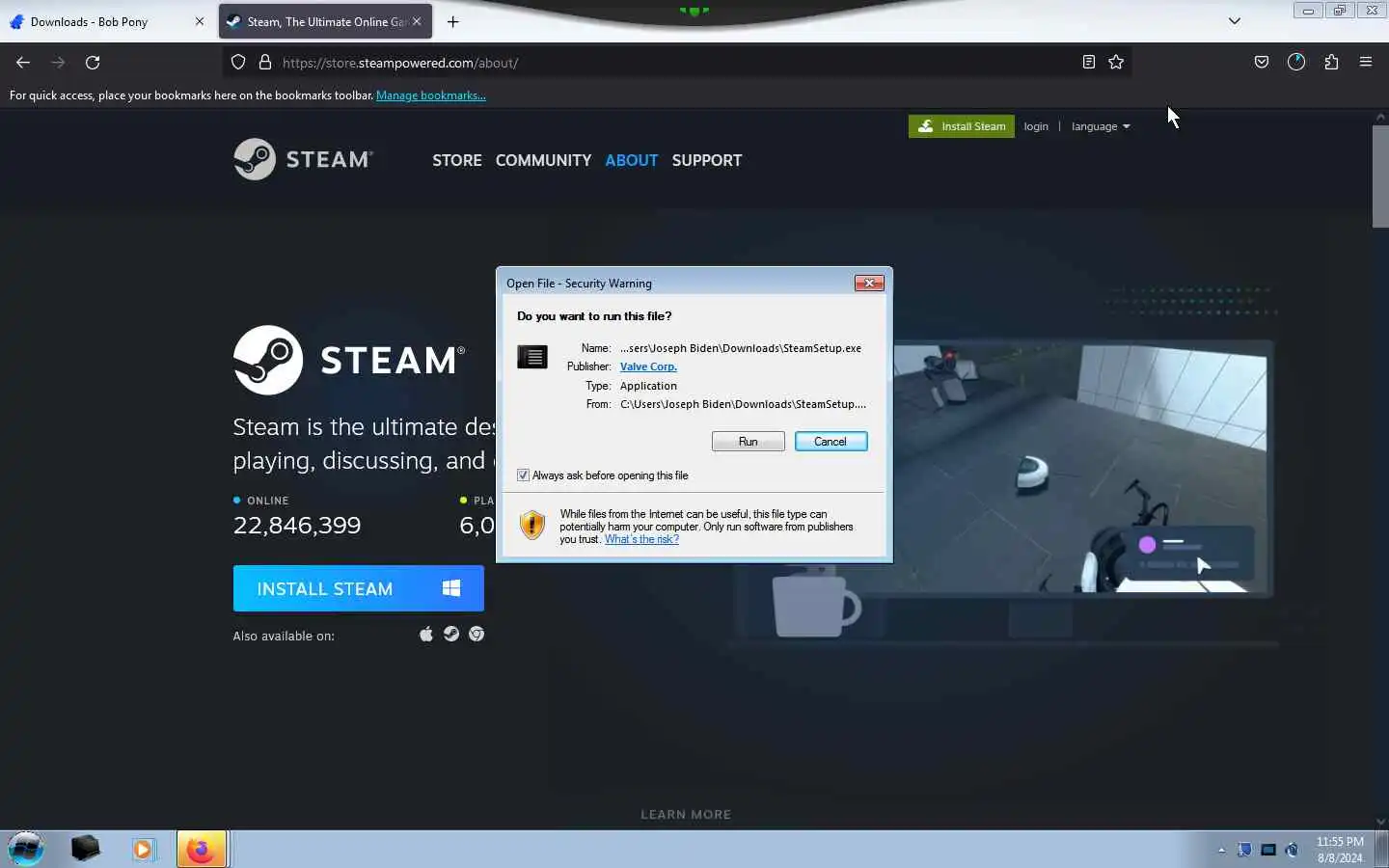Click the Save to Pocket icon

pos(1262,63)
